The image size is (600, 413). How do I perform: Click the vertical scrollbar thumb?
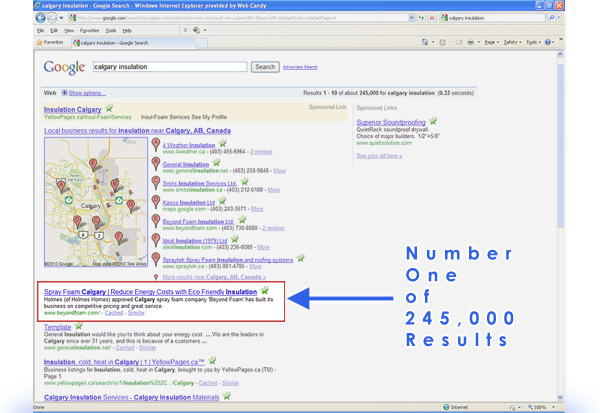pos(560,145)
